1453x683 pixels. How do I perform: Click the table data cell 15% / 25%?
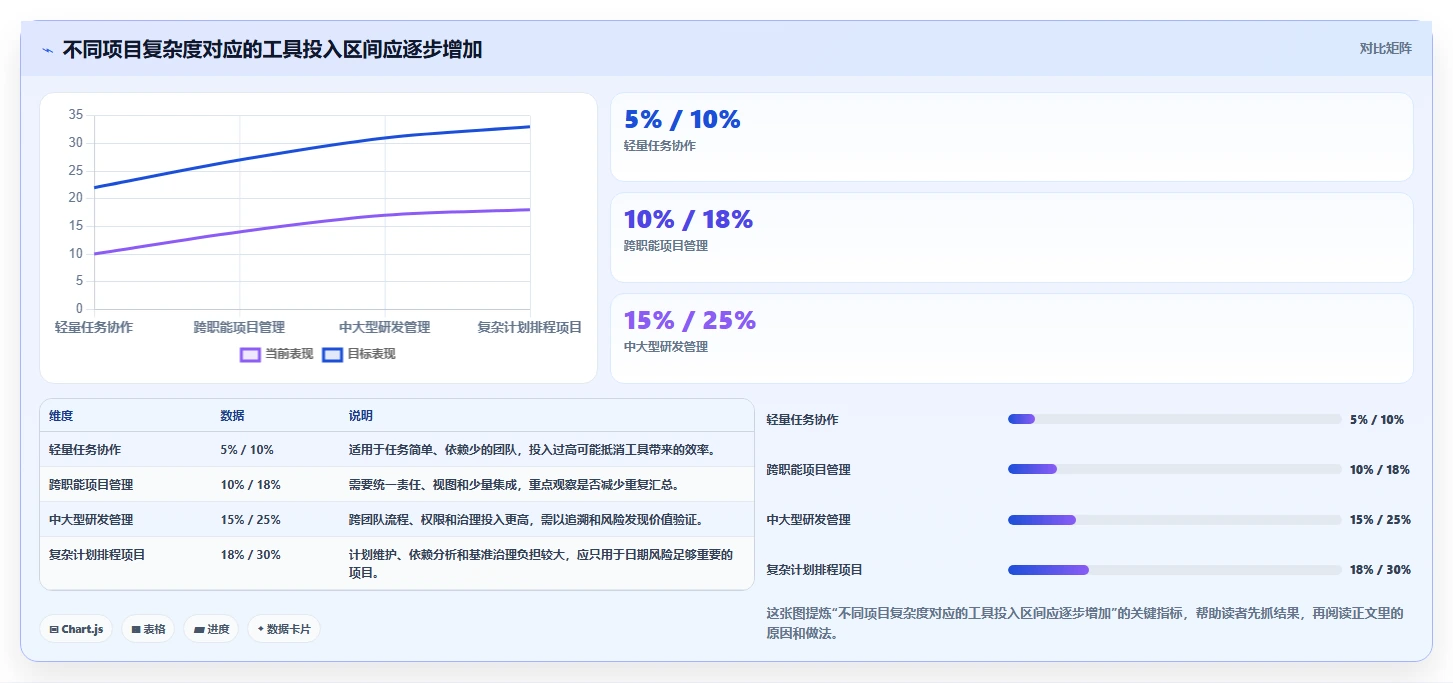tap(250, 520)
